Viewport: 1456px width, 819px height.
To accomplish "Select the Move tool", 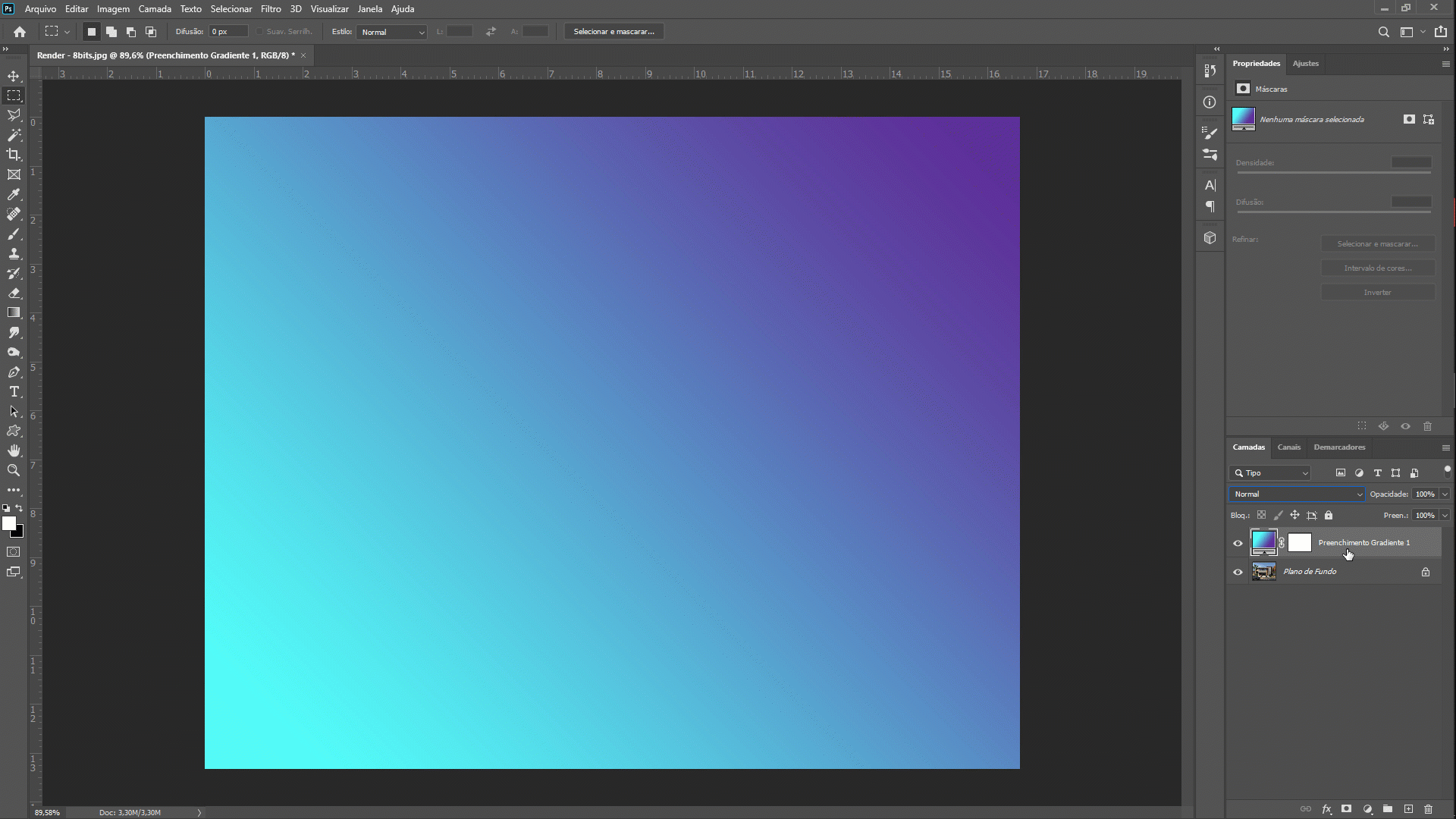I will click(14, 76).
